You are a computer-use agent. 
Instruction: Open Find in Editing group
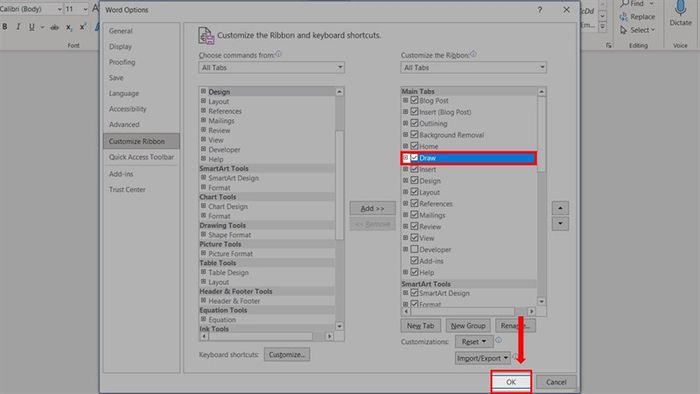coord(637,4)
